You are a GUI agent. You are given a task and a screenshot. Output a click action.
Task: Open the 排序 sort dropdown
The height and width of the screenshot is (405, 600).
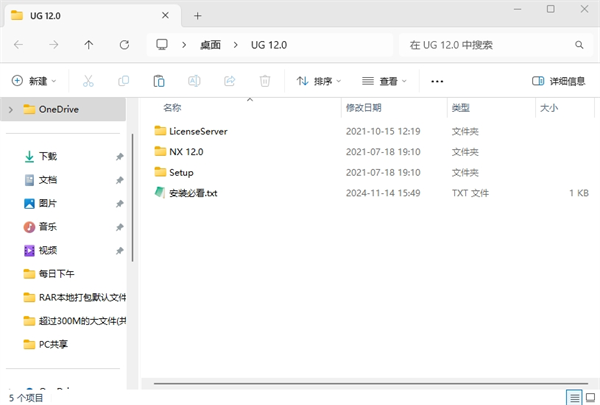(319, 81)
